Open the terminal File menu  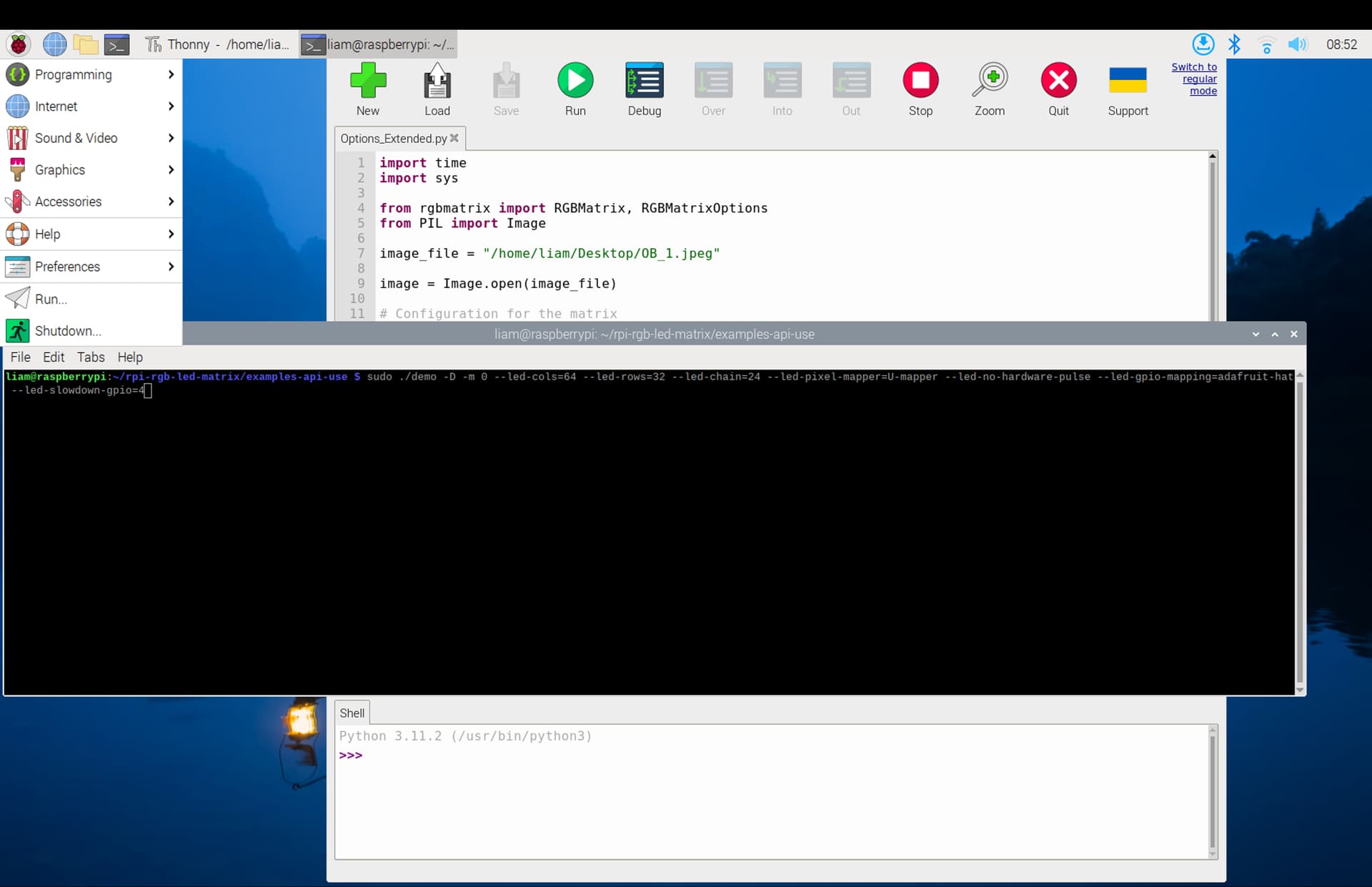[20, 357]
